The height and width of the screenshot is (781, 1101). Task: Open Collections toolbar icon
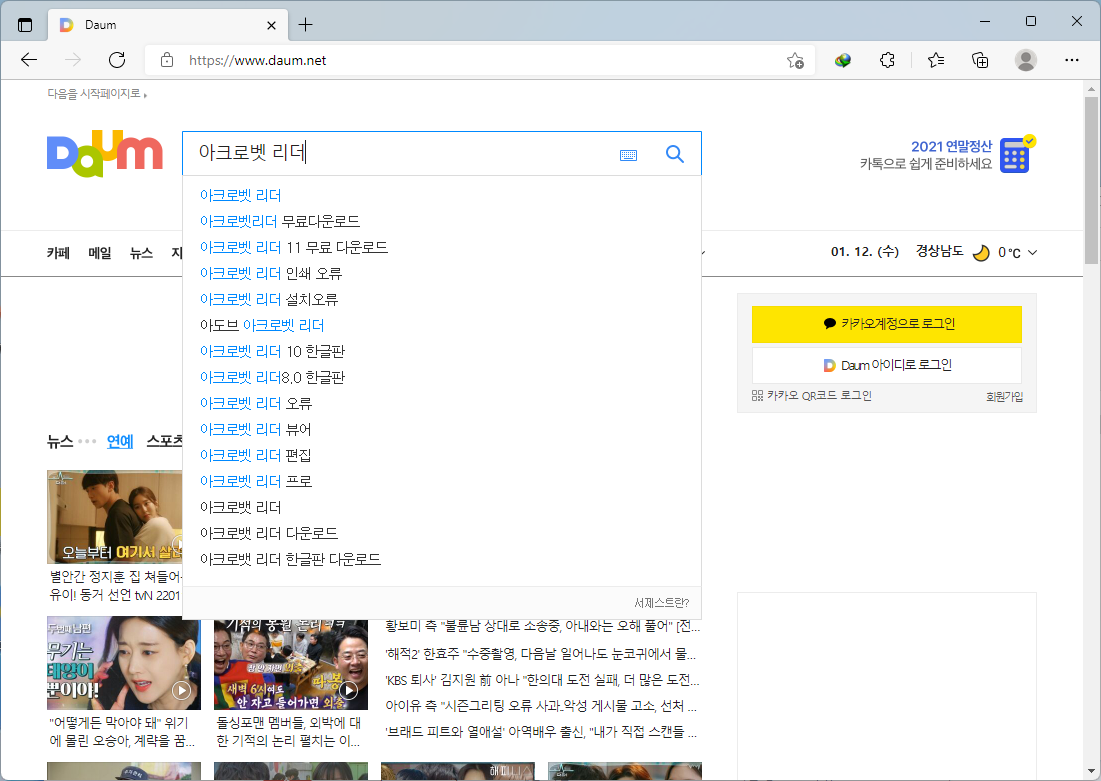click(980, 60)
